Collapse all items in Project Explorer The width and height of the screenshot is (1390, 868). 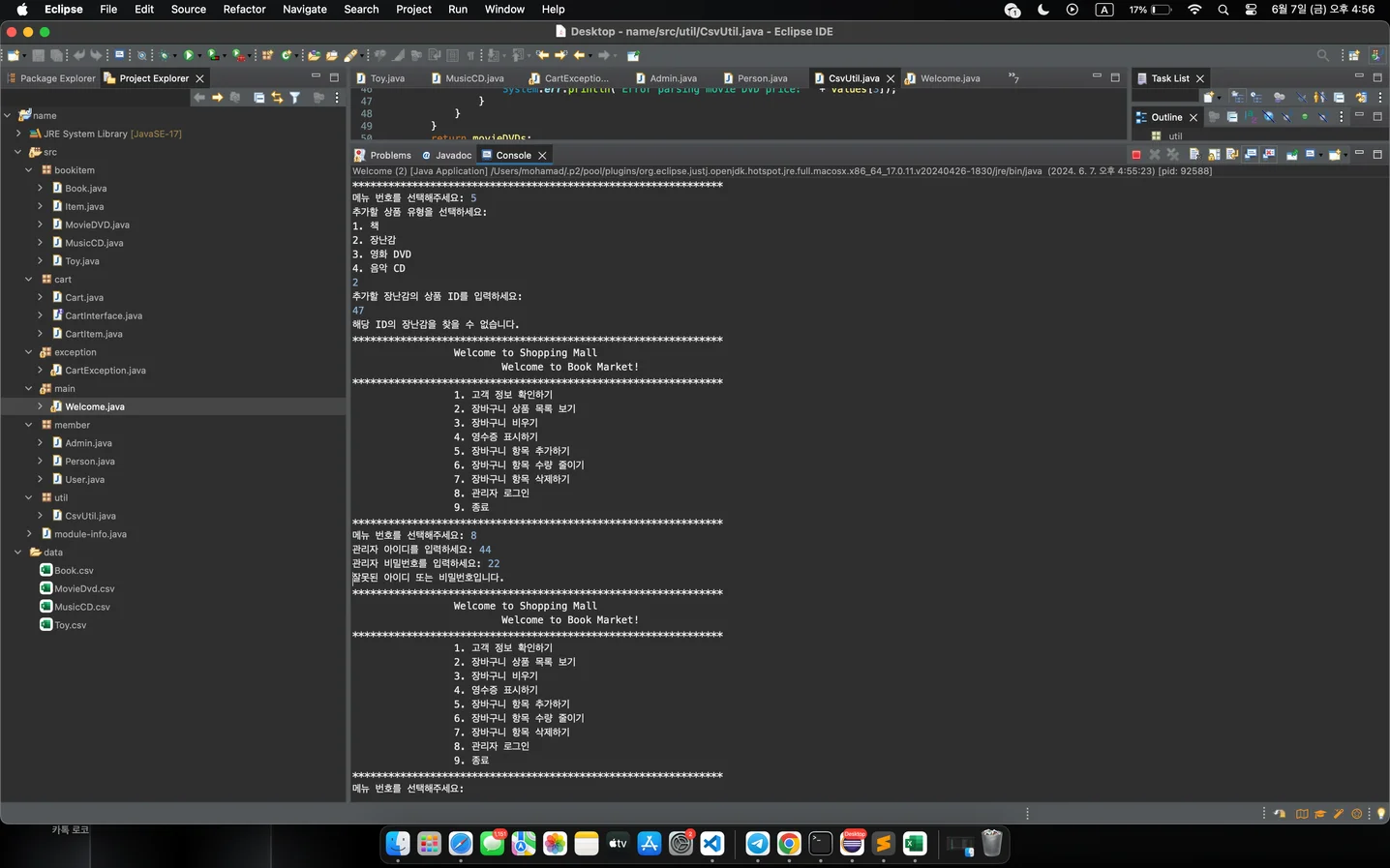click(259, 98)
